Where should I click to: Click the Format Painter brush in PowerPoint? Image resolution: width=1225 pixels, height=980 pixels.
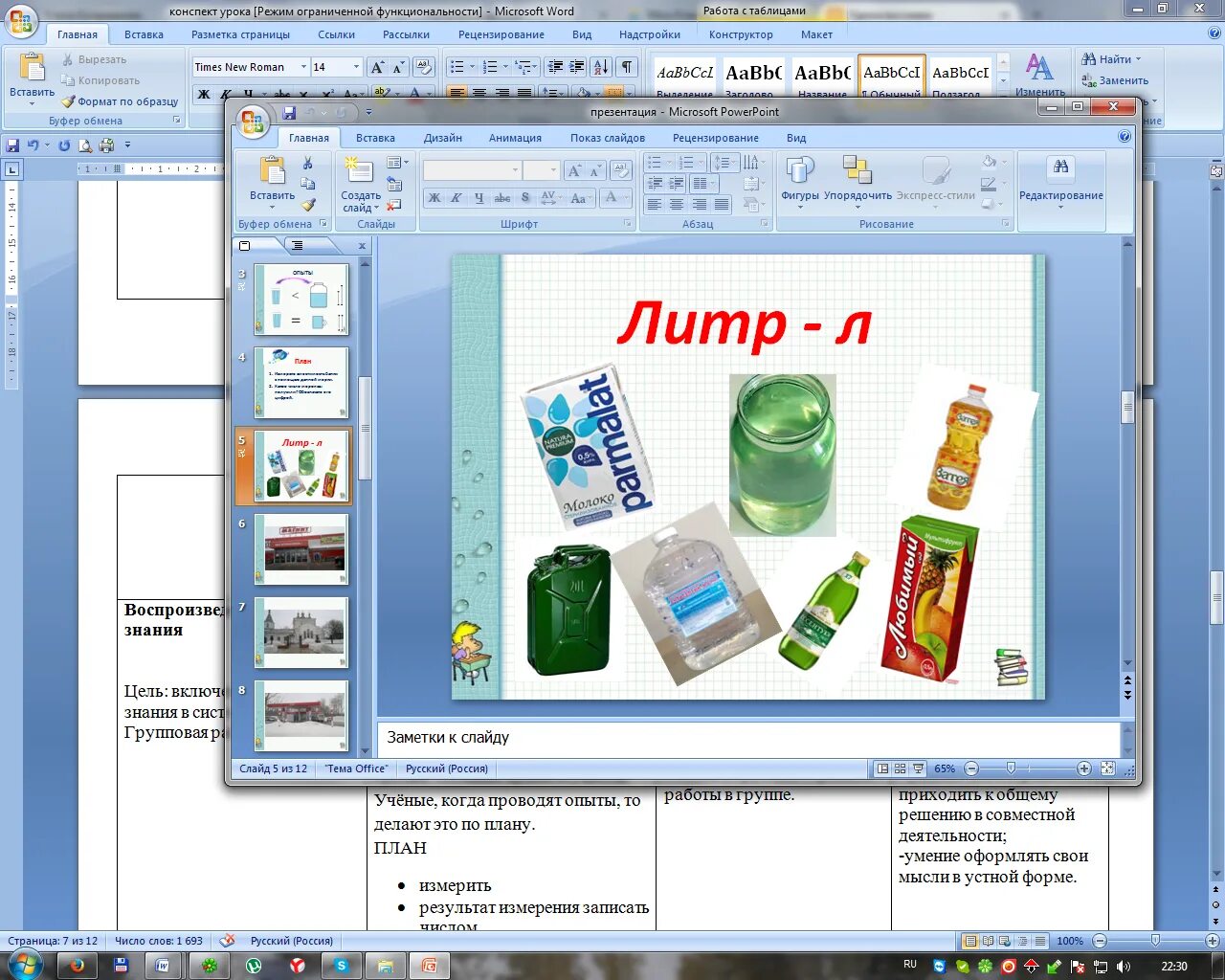coord(307,204)
